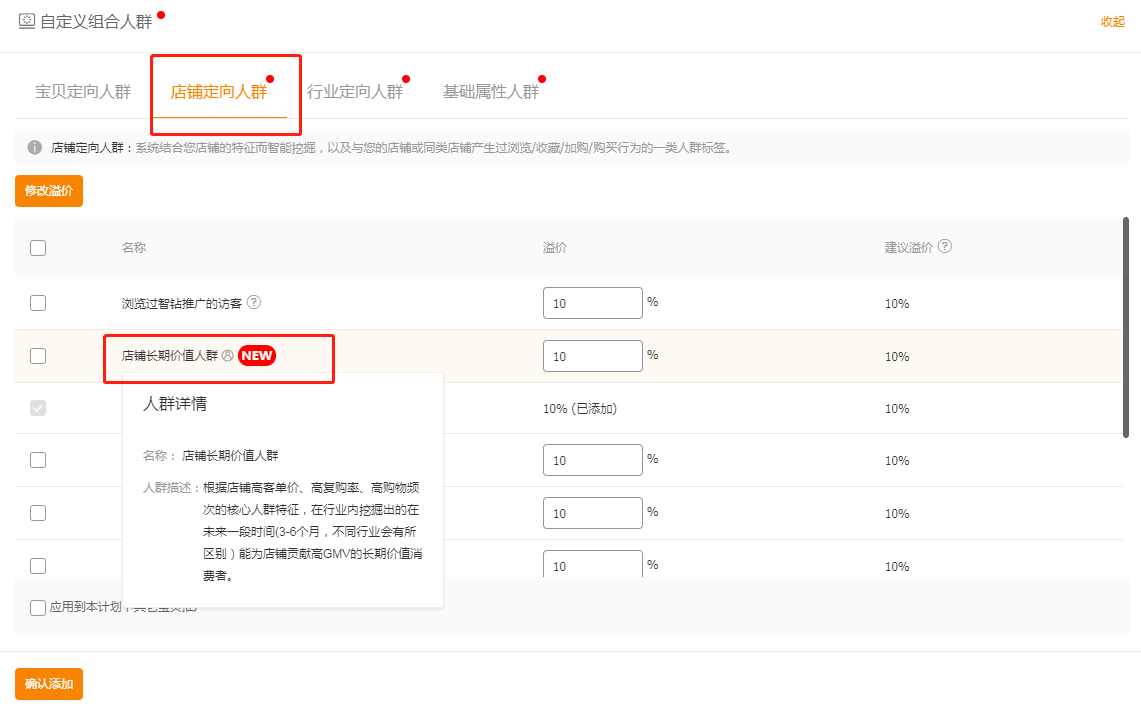Image resolution: width=1141 pixels, height=711 pixels.
Task: Click the question mark next to 浏览过智钻推广的访客
Action: pos(254,302)
